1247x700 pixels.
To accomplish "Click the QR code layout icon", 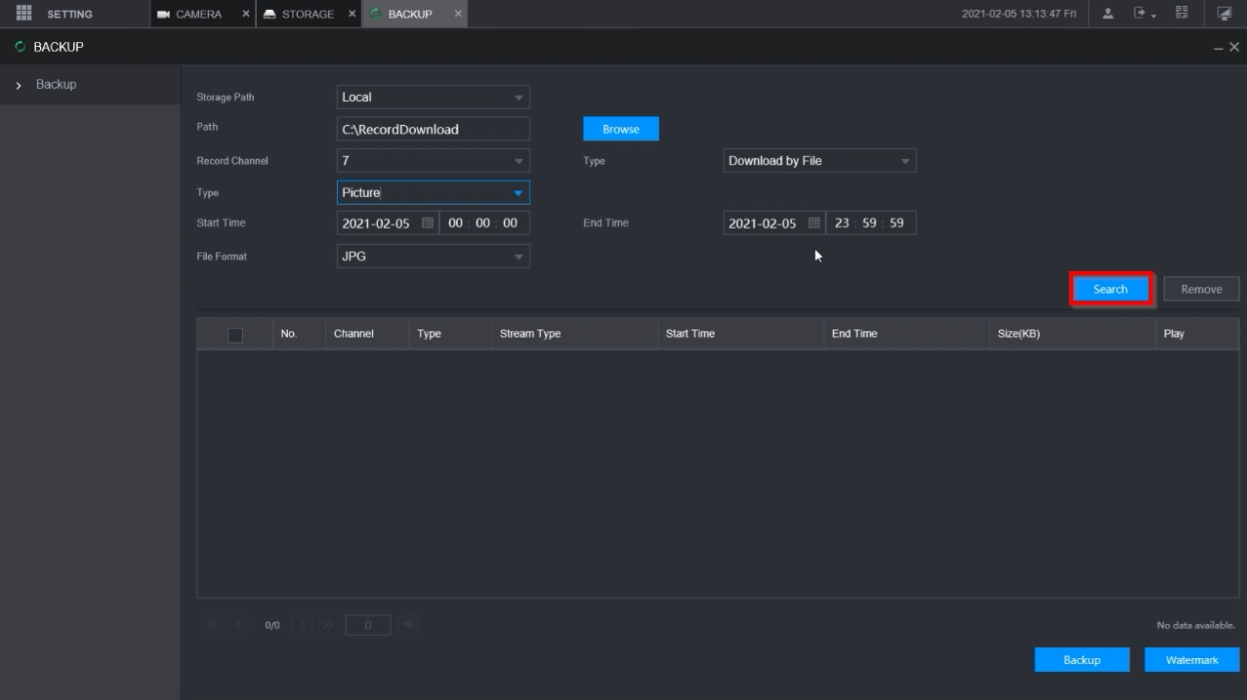I will pos(1181,14).
